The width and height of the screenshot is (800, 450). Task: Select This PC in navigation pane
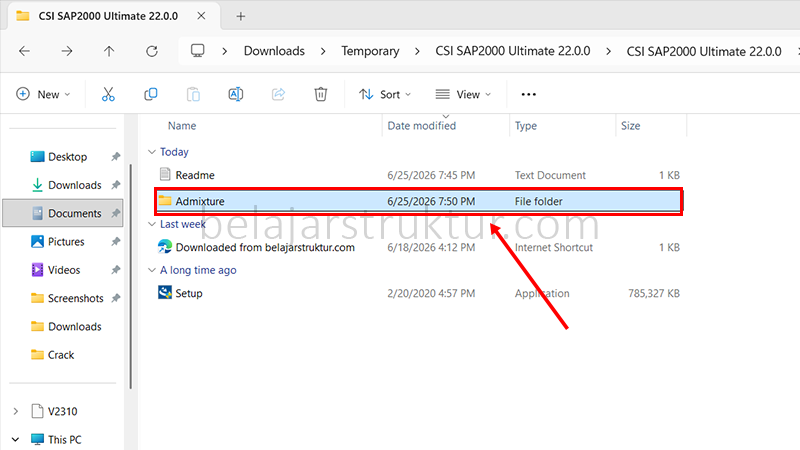(64, 439)
